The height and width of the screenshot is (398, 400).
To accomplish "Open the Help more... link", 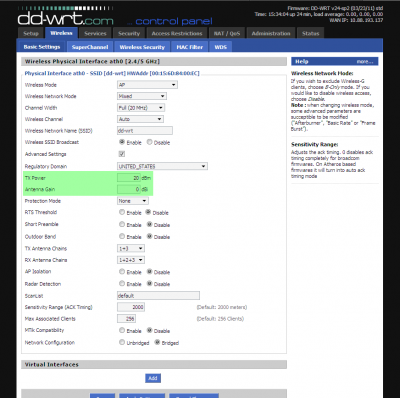I will point(365,61).
